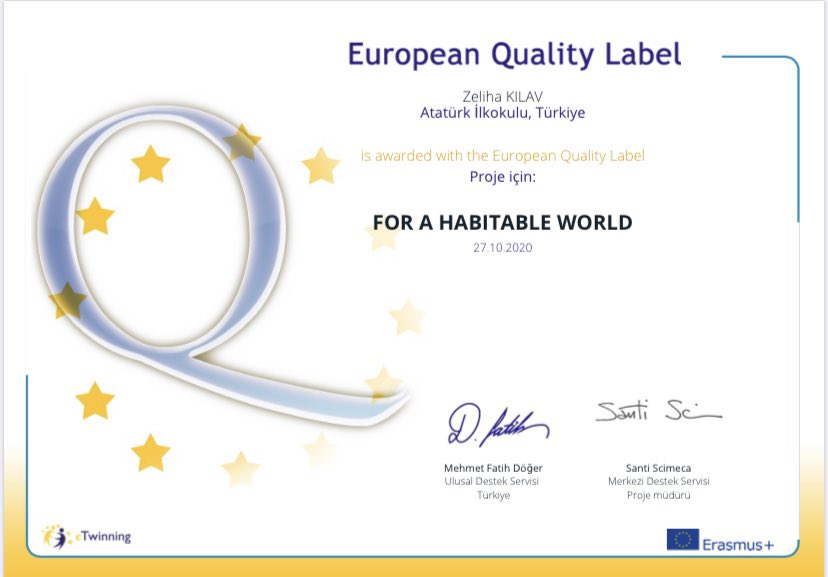Click the 'European Quality Label' title

point(514,55)
